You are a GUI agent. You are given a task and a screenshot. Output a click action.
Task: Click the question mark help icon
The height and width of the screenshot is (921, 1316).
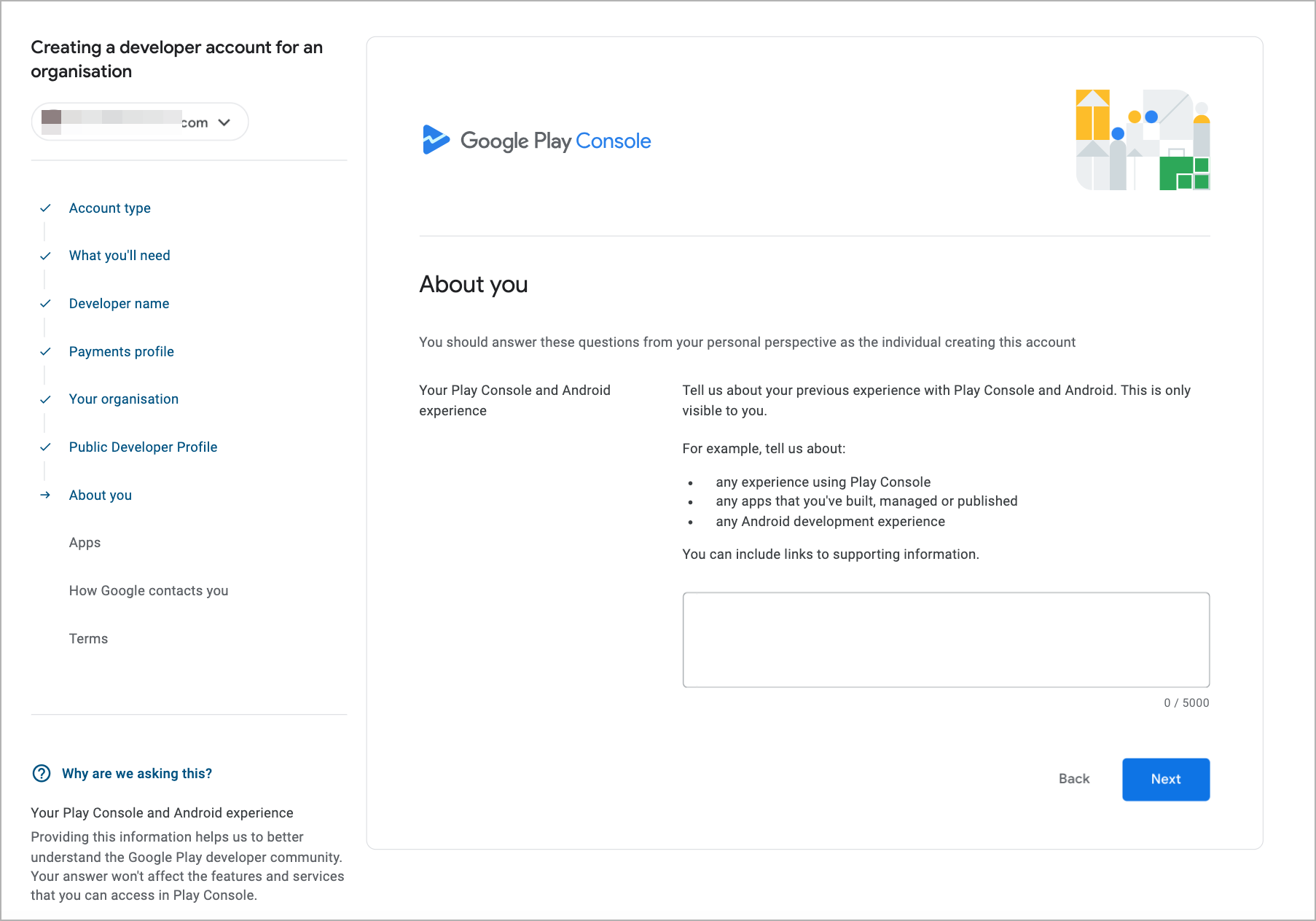point(42,773)
